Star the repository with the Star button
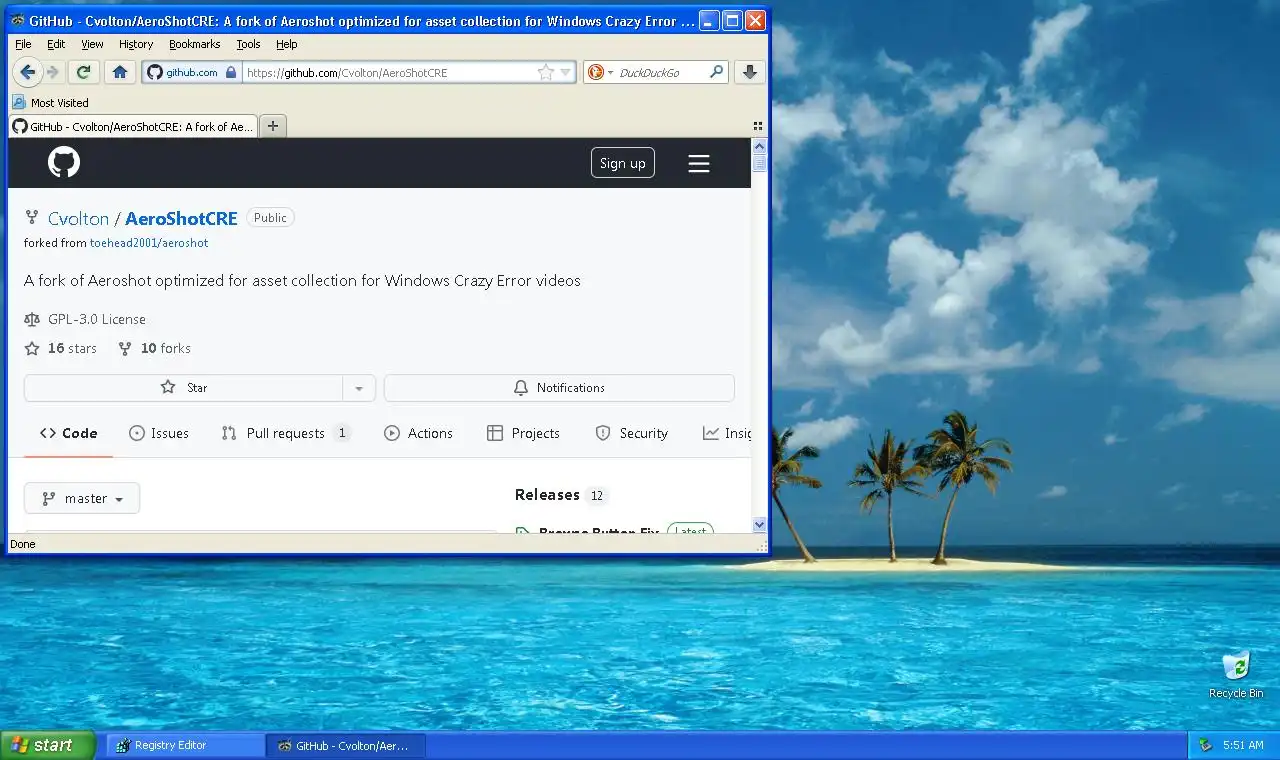 pos(184,388)
